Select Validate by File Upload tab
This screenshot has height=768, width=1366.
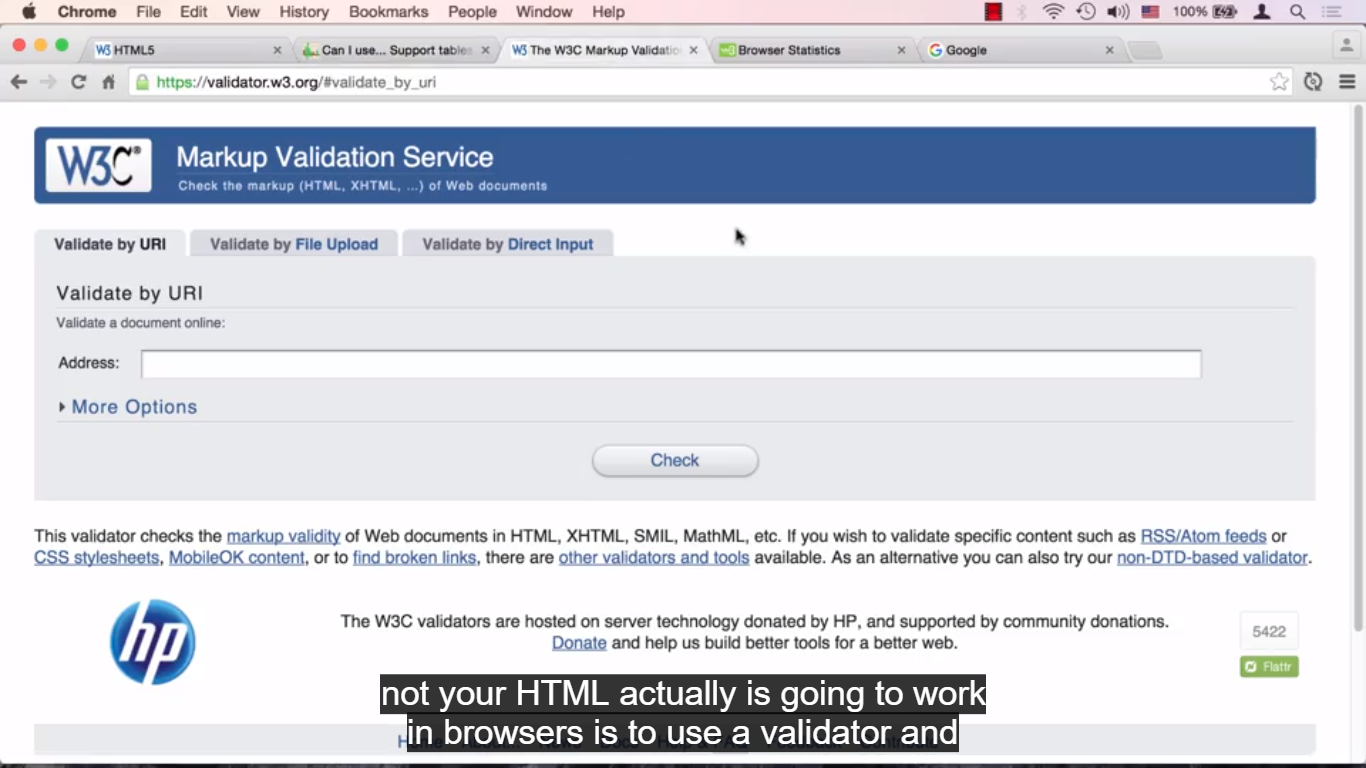coord(294,244)
